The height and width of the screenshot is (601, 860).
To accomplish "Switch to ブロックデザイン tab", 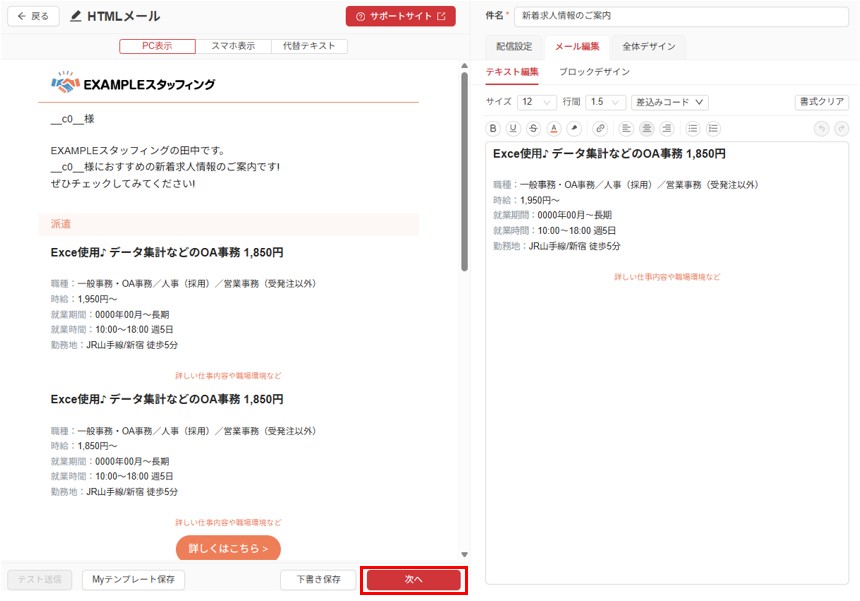I will pos(594,72).
